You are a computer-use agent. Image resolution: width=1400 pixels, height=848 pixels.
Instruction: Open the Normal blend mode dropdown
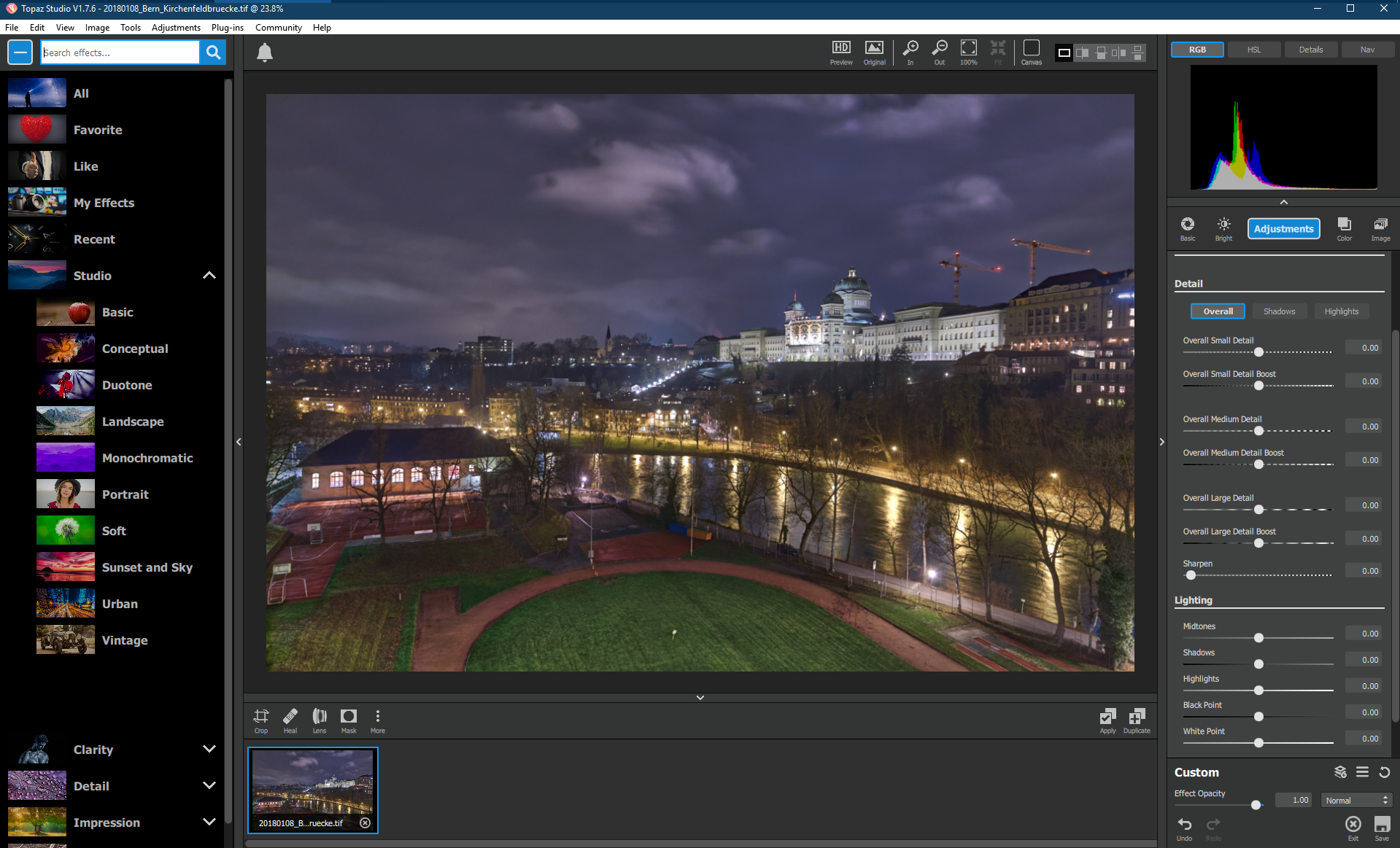(1357, 801)
